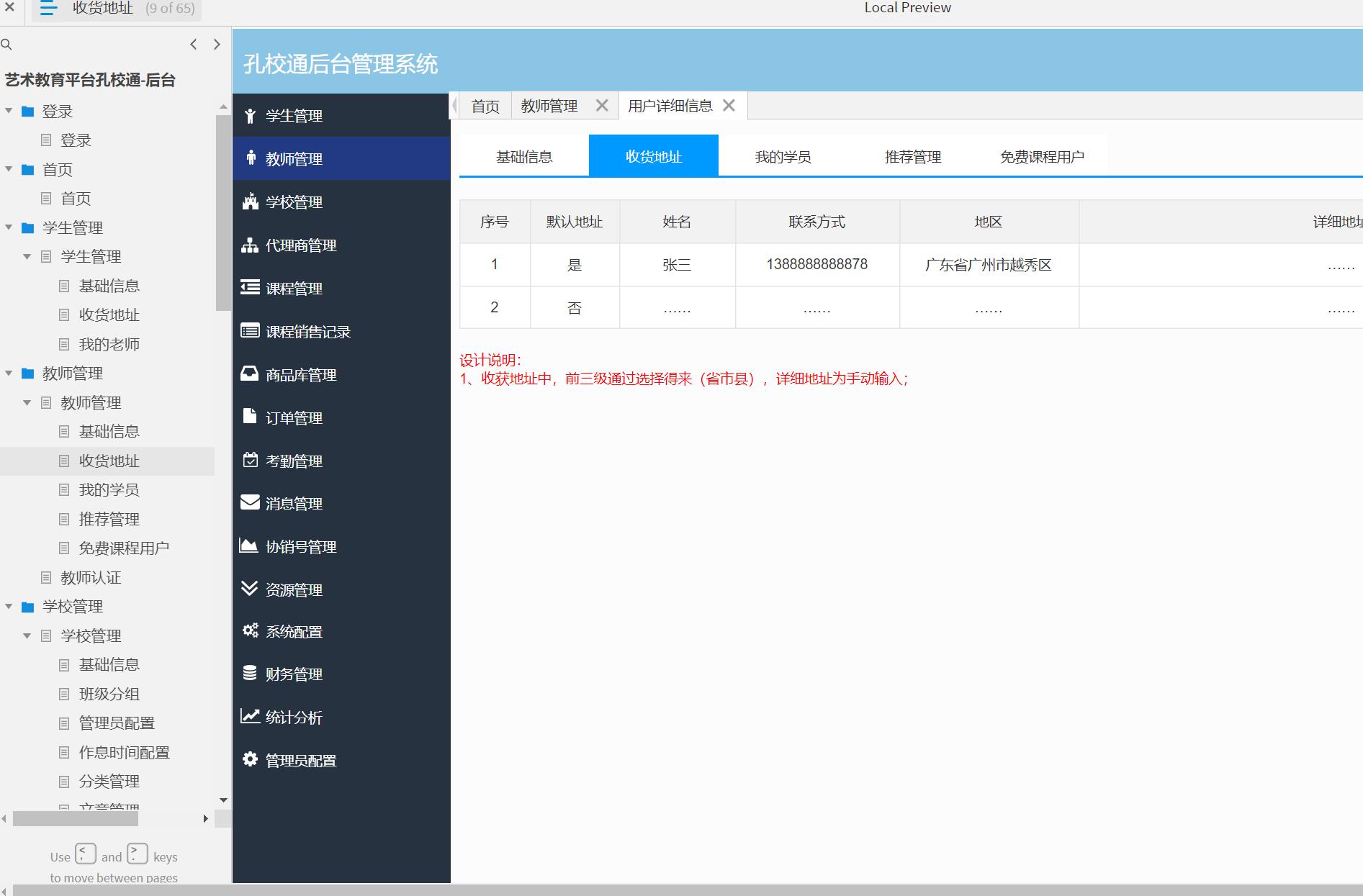Click the name cell 张三

click(677, 265)
